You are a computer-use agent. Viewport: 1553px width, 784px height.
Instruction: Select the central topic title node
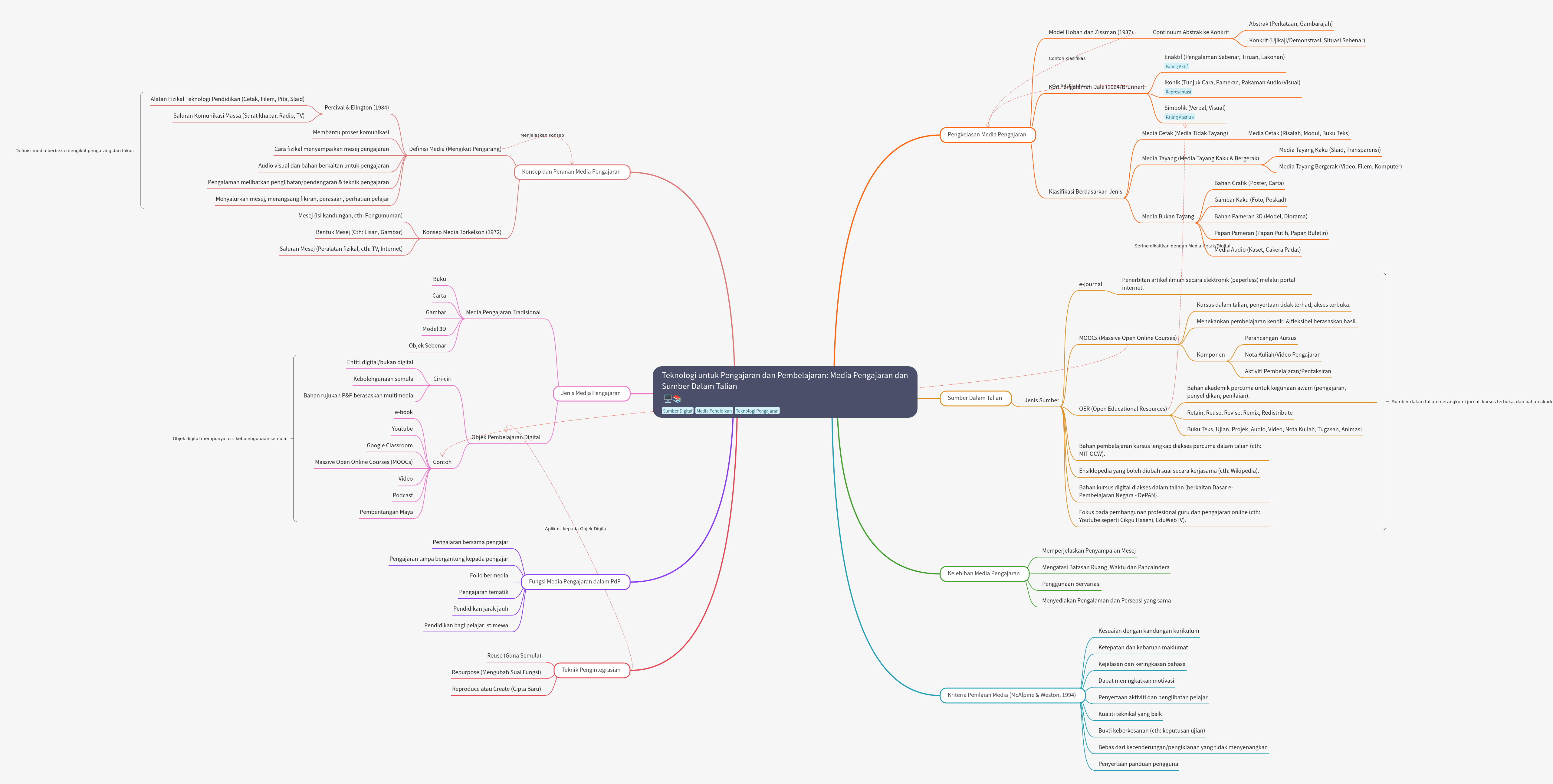click(784, 381)
